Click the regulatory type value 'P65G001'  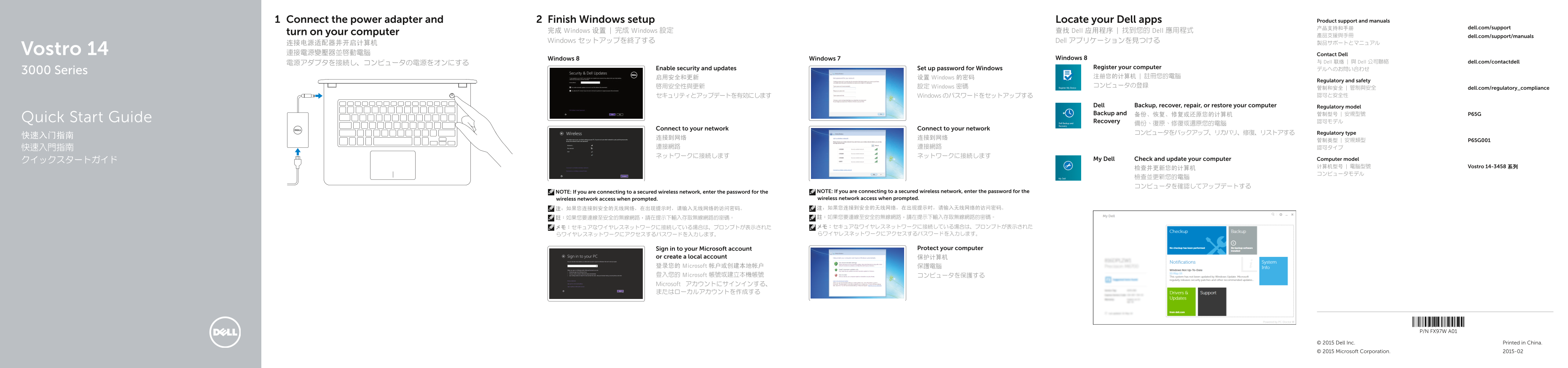(x=1479, y=140)
